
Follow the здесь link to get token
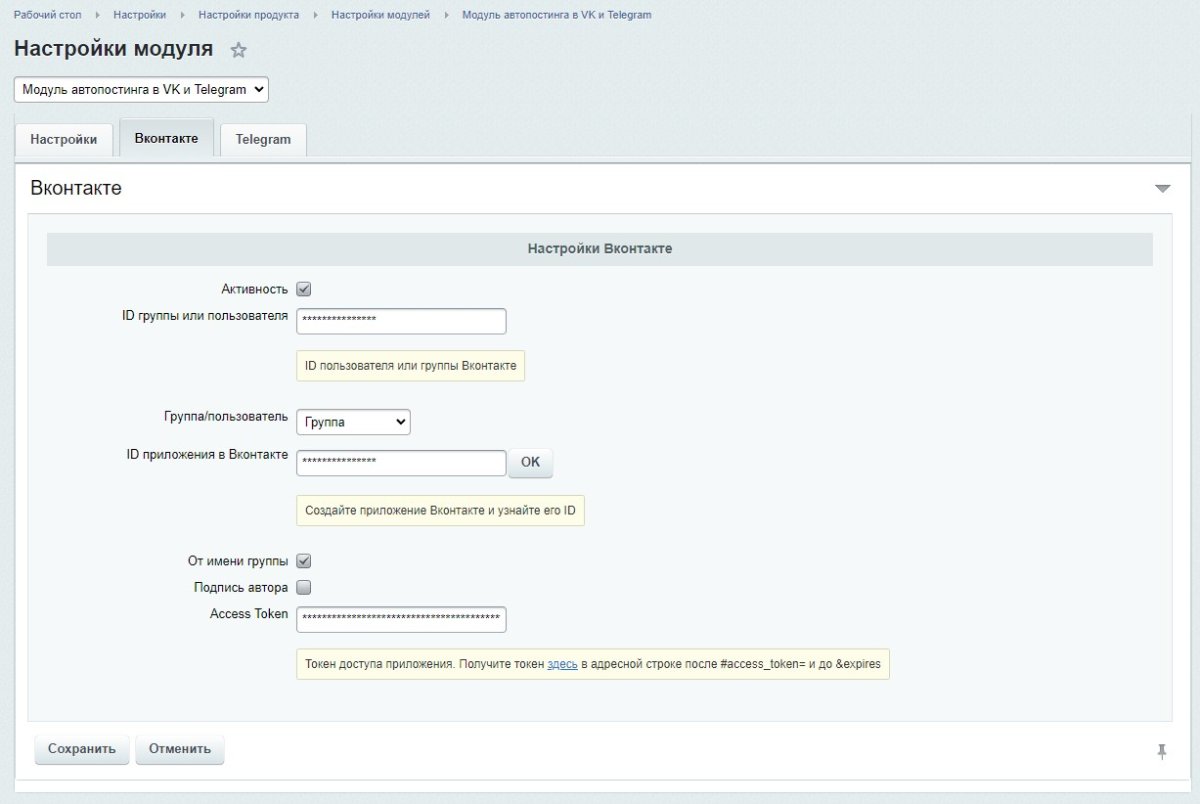pos(562,664)
